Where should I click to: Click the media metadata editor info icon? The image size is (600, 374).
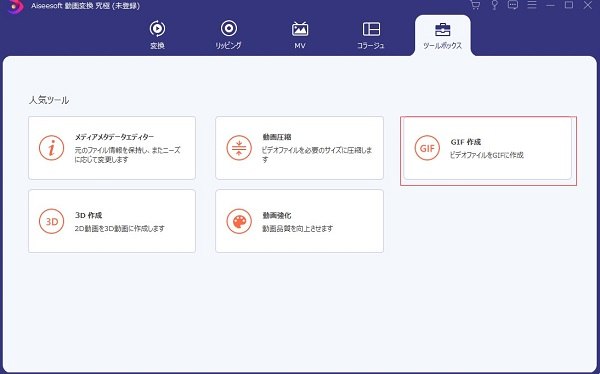click(x=52, y=148)
